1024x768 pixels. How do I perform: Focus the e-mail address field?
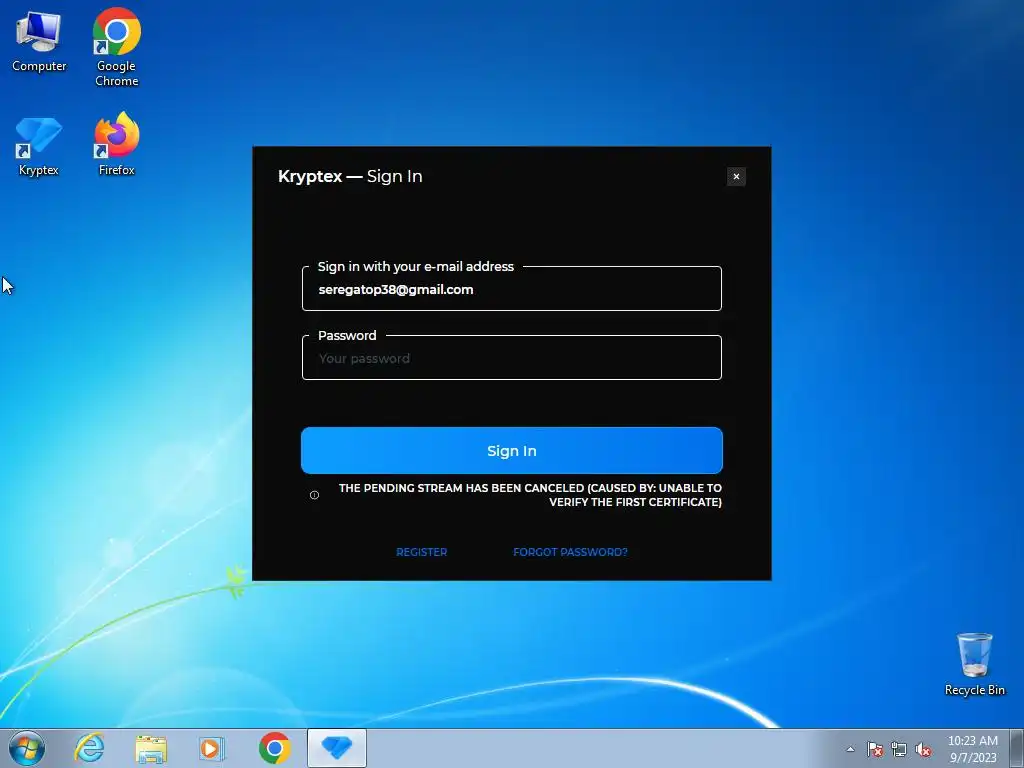512,289
